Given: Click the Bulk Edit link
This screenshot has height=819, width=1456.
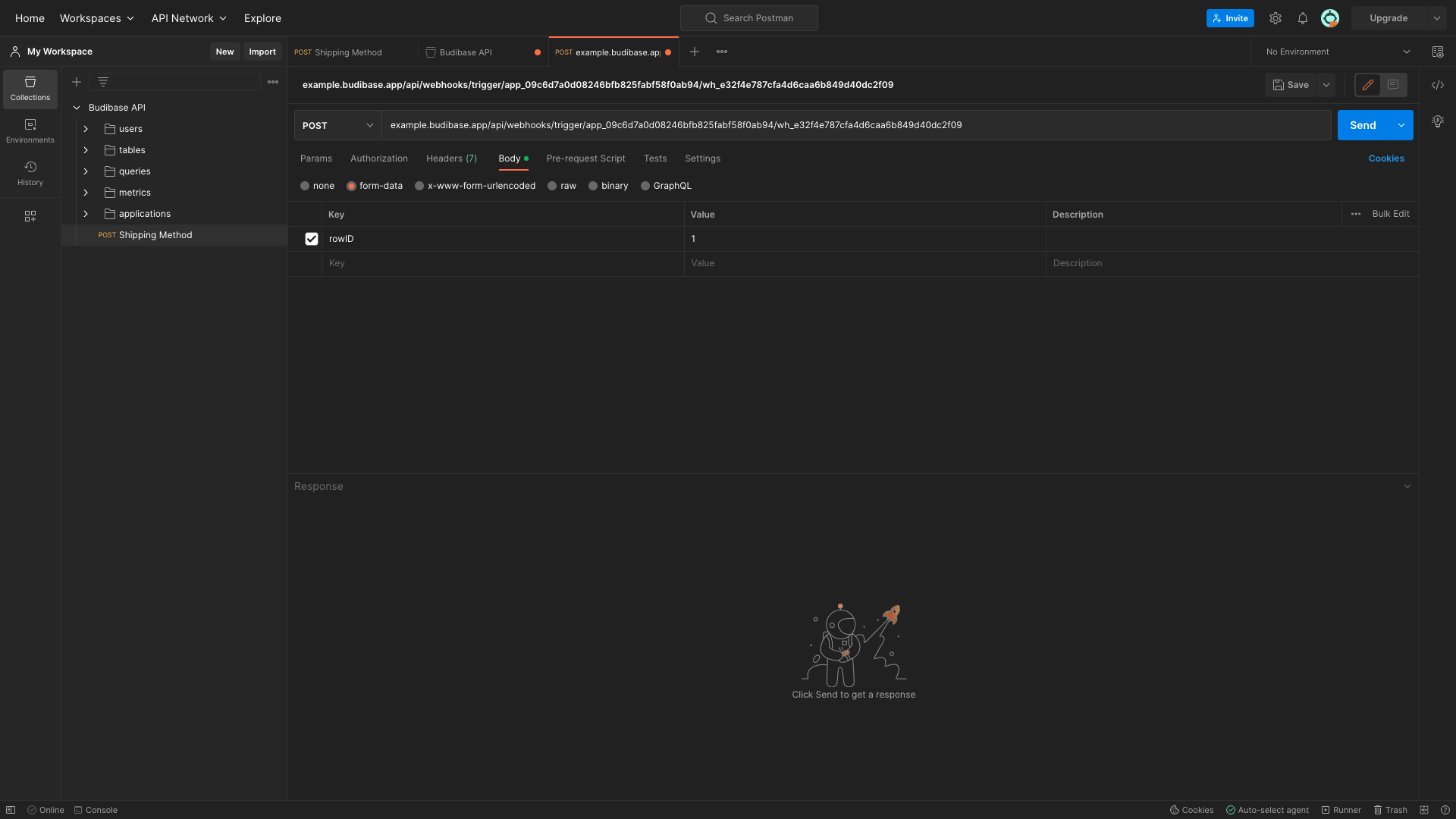Looking at the screenshot, I should 1391,214.
